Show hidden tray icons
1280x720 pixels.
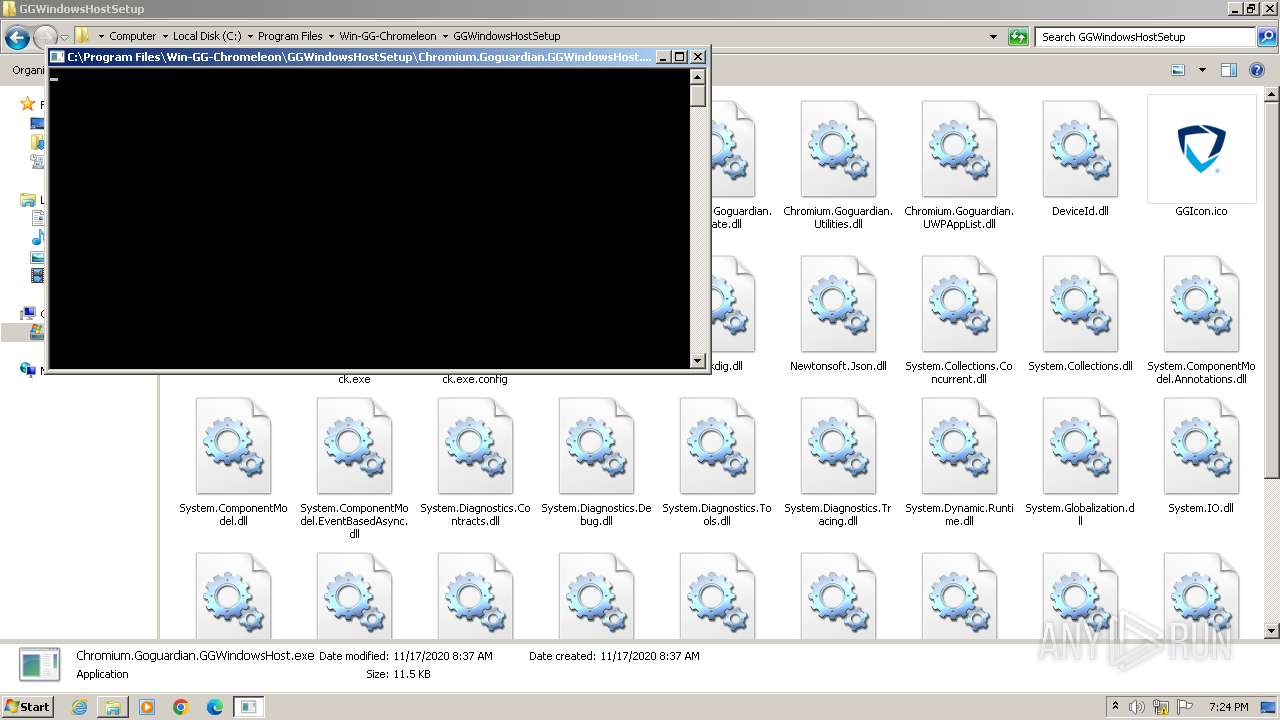click(1116, 707)
